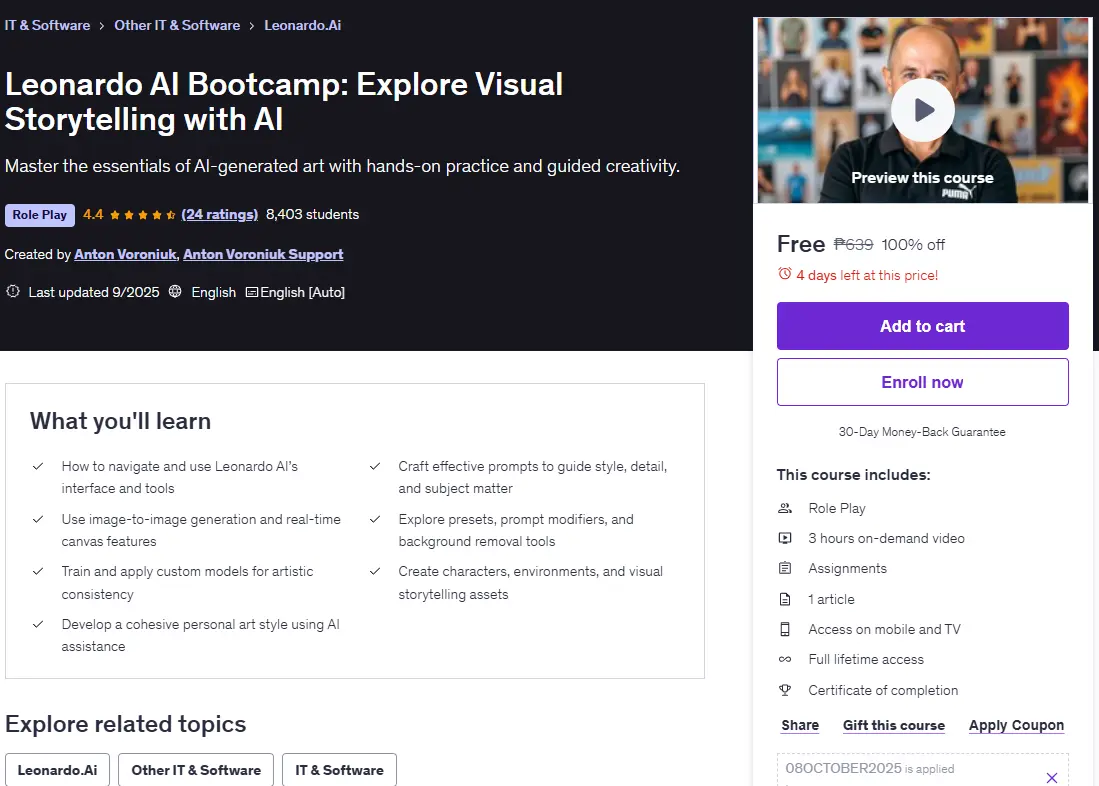Screen dimensions: 1099x786
Task: Click 'What you'll learn' heading
Action: [x=121, y=421]
